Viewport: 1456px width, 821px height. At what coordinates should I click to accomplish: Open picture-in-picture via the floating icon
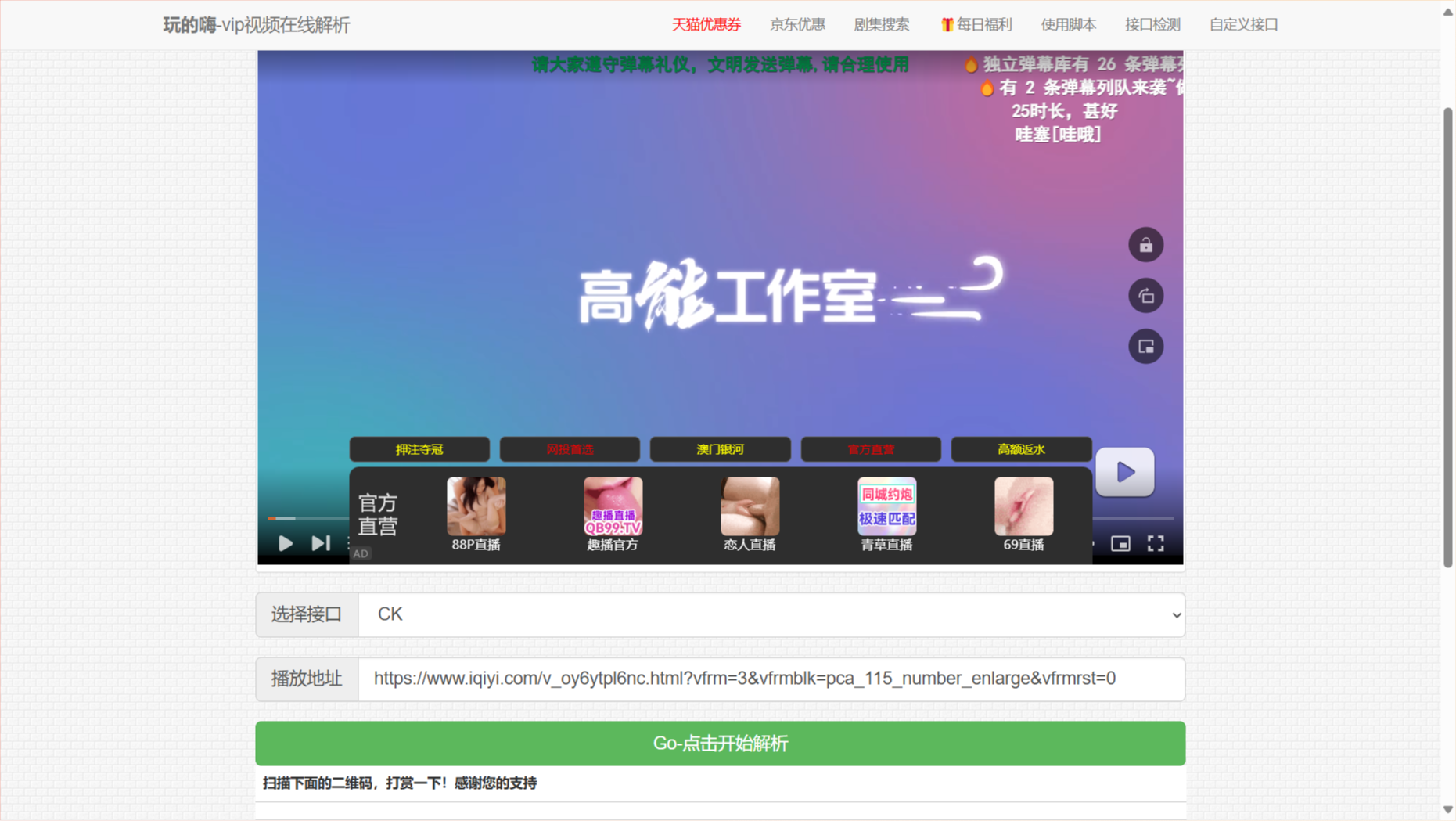(1146, 346)
